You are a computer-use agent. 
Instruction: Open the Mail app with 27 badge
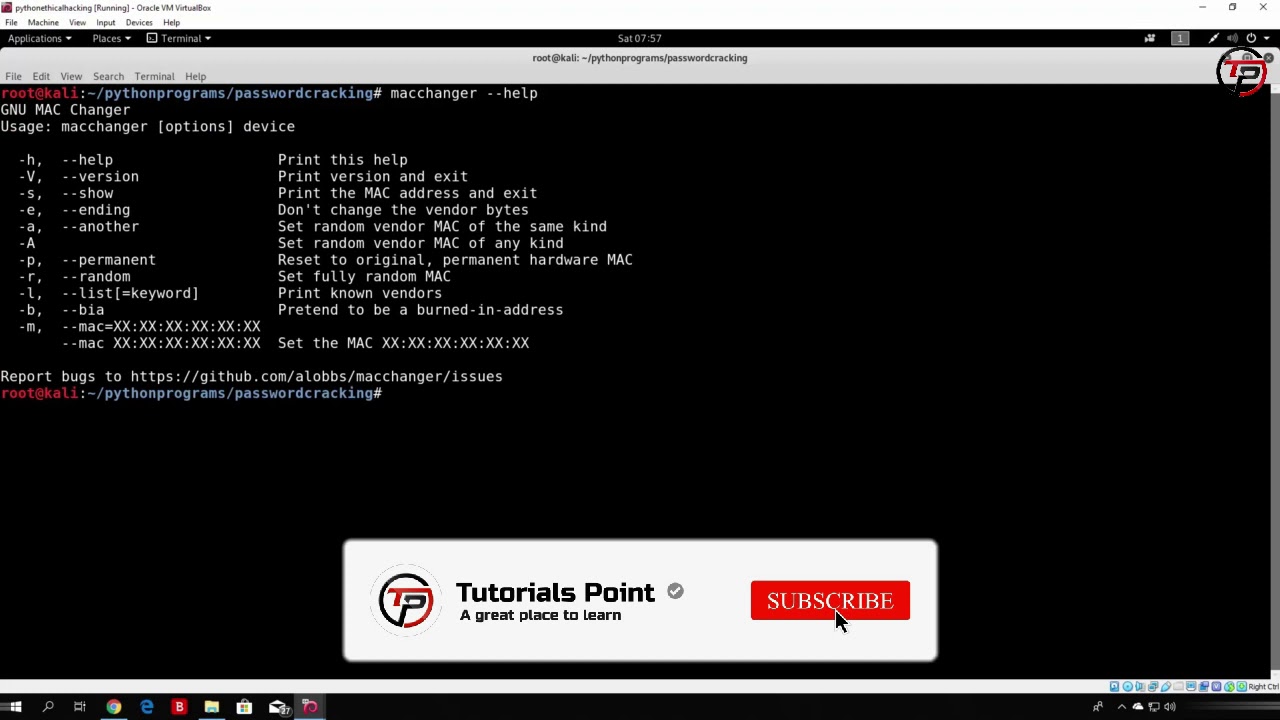(278, 707)
